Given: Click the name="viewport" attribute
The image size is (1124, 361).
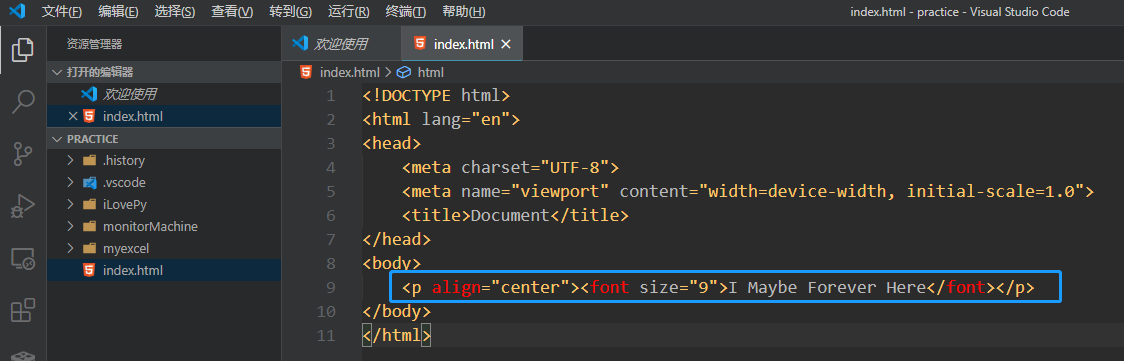Looking at the screenshot, I should pos(535,192).
